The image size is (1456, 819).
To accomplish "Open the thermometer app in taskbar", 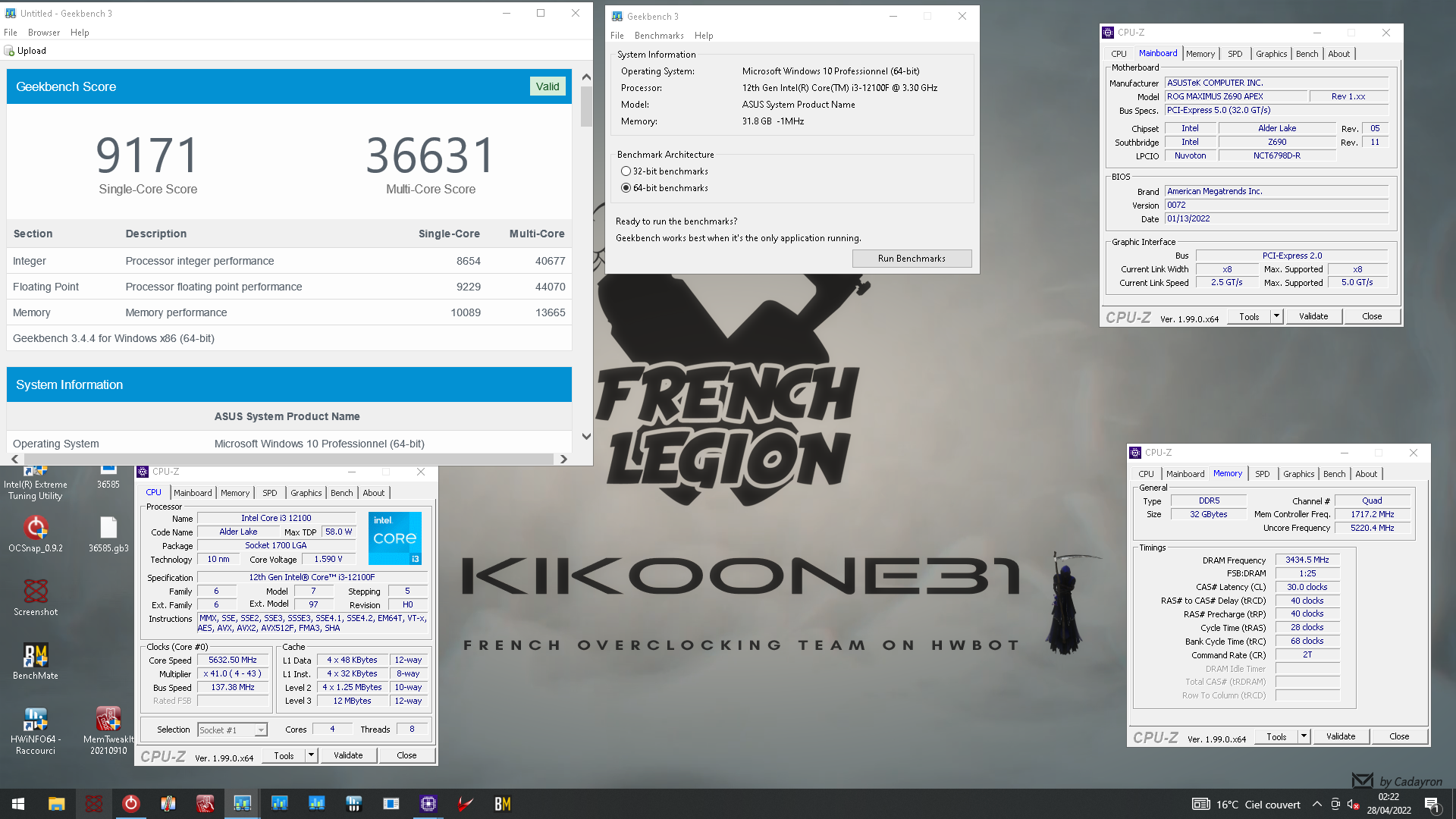I will pos(168,804).
